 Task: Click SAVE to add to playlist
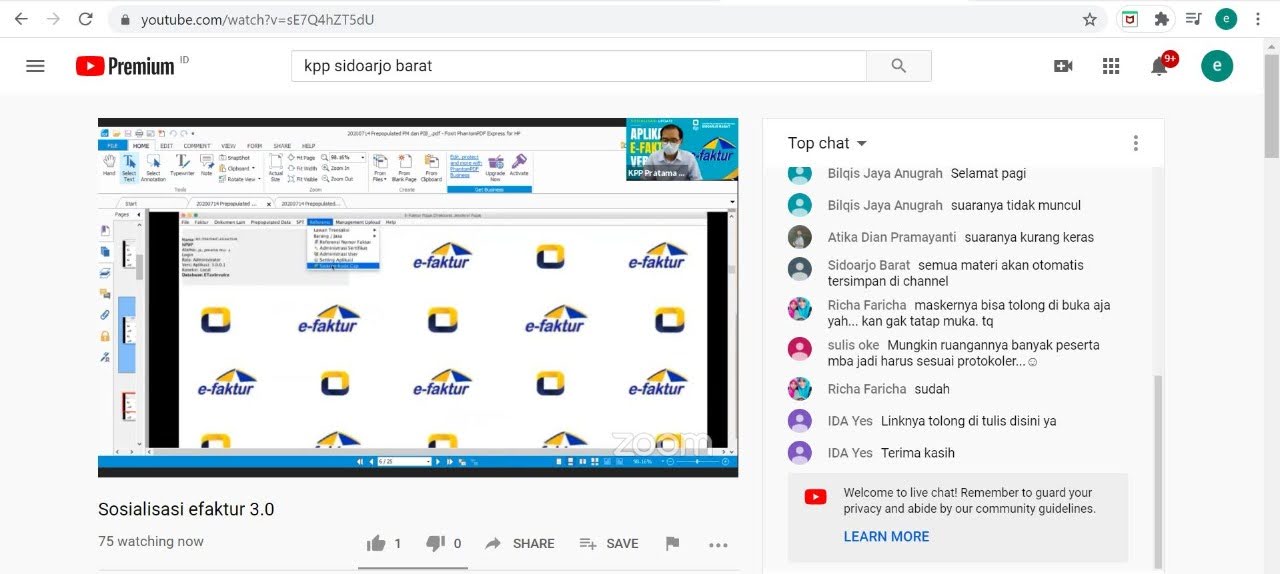609,543
